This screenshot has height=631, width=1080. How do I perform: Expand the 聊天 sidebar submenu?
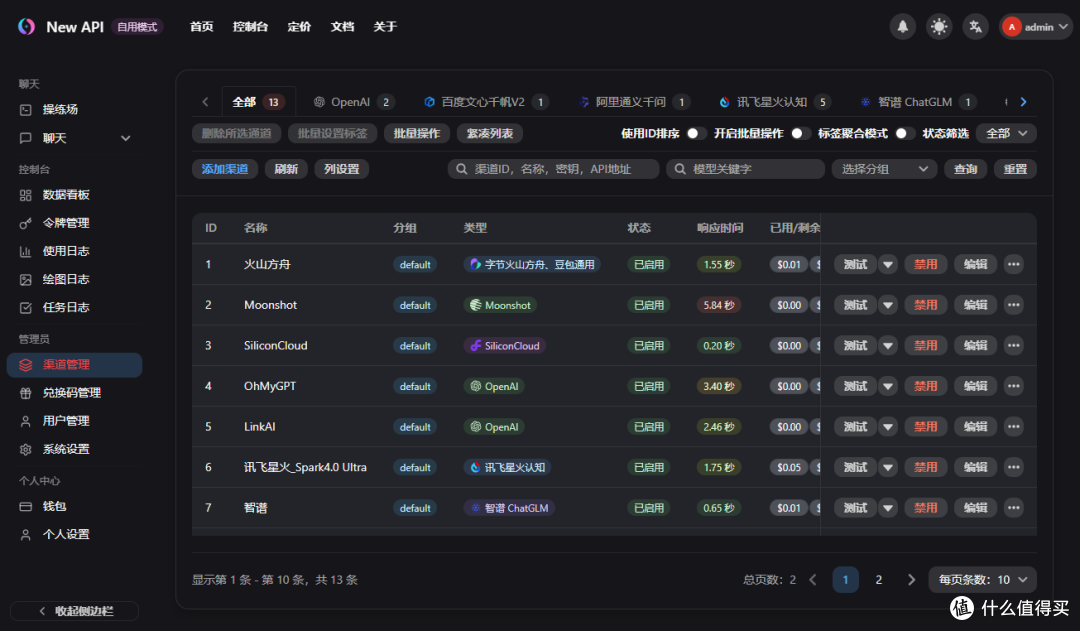[x=125, y=138]
